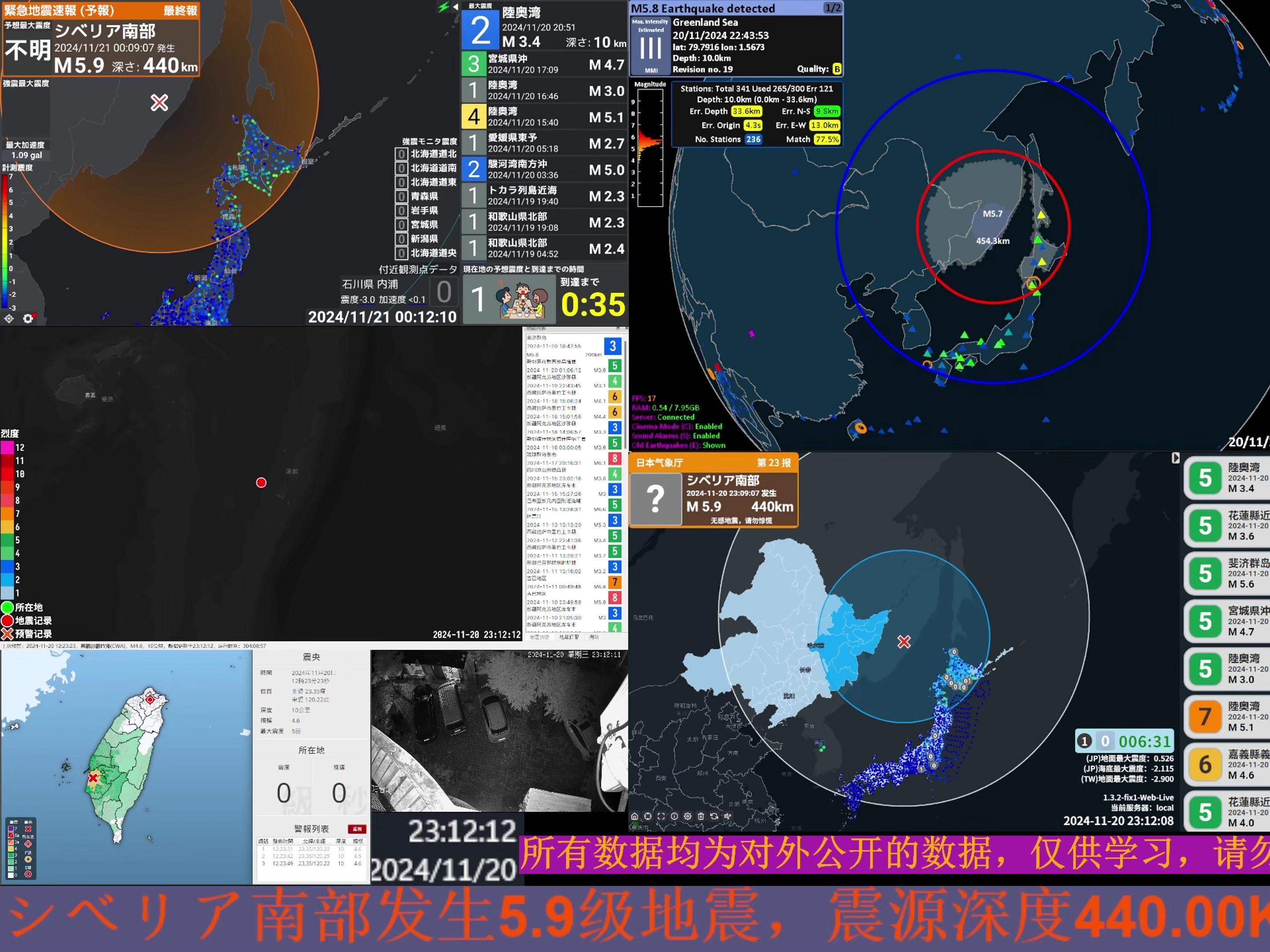Click the wind lines icon on the JMA map toolbar
This screenshot has height=952, width=1270.
click(x=727, y=816)
